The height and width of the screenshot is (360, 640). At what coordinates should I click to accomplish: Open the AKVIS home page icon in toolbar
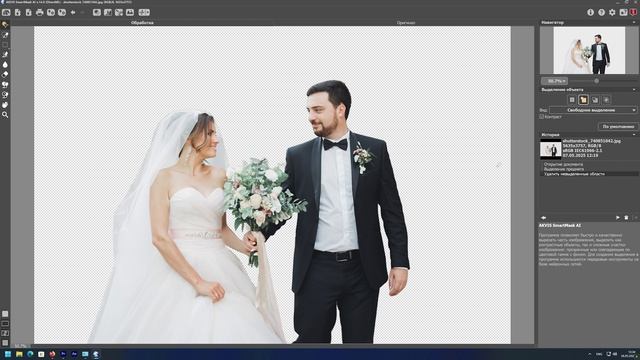pyautogui.click(x=6, y=13)
